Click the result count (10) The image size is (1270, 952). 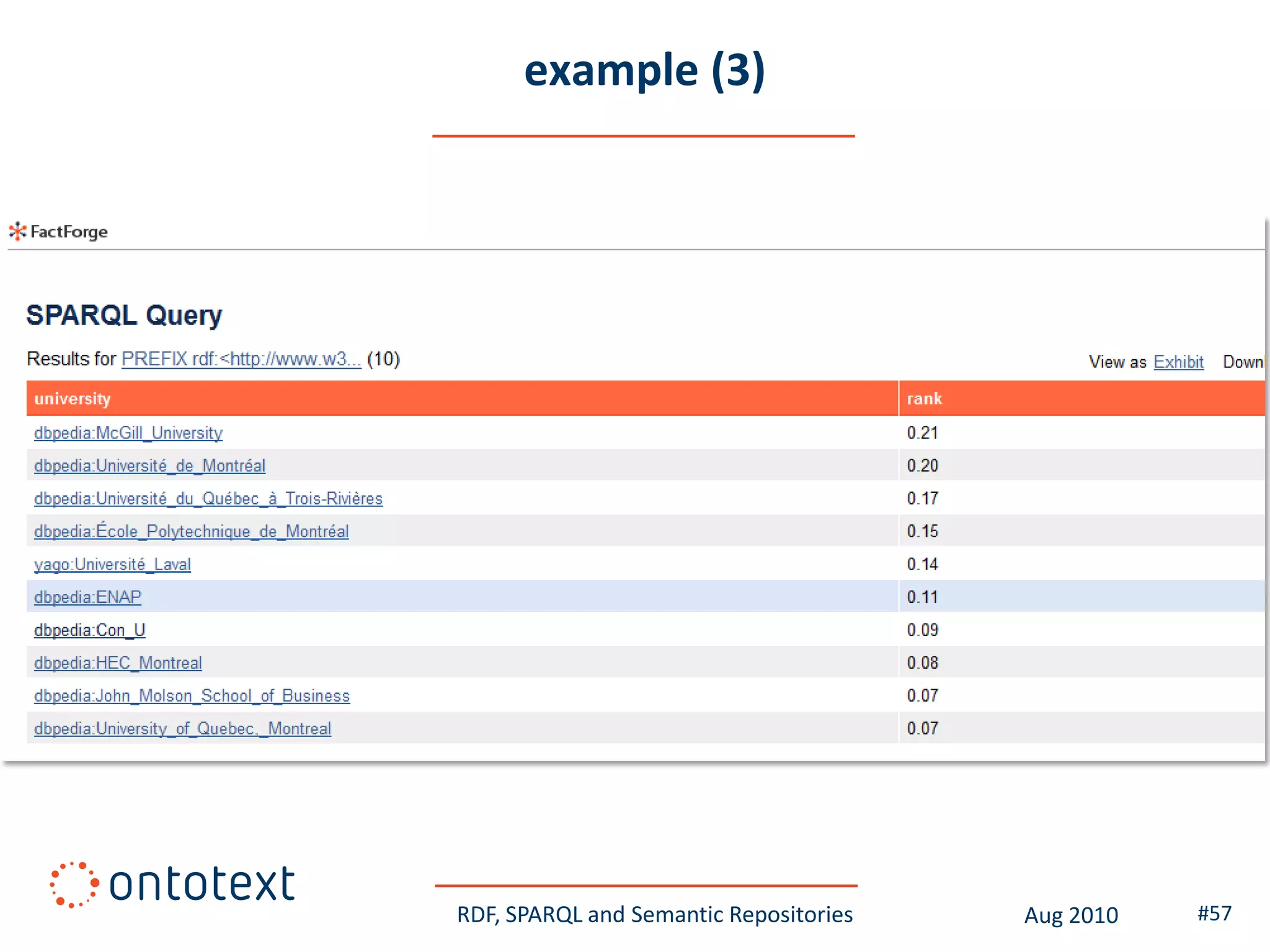tap(383, 359)
